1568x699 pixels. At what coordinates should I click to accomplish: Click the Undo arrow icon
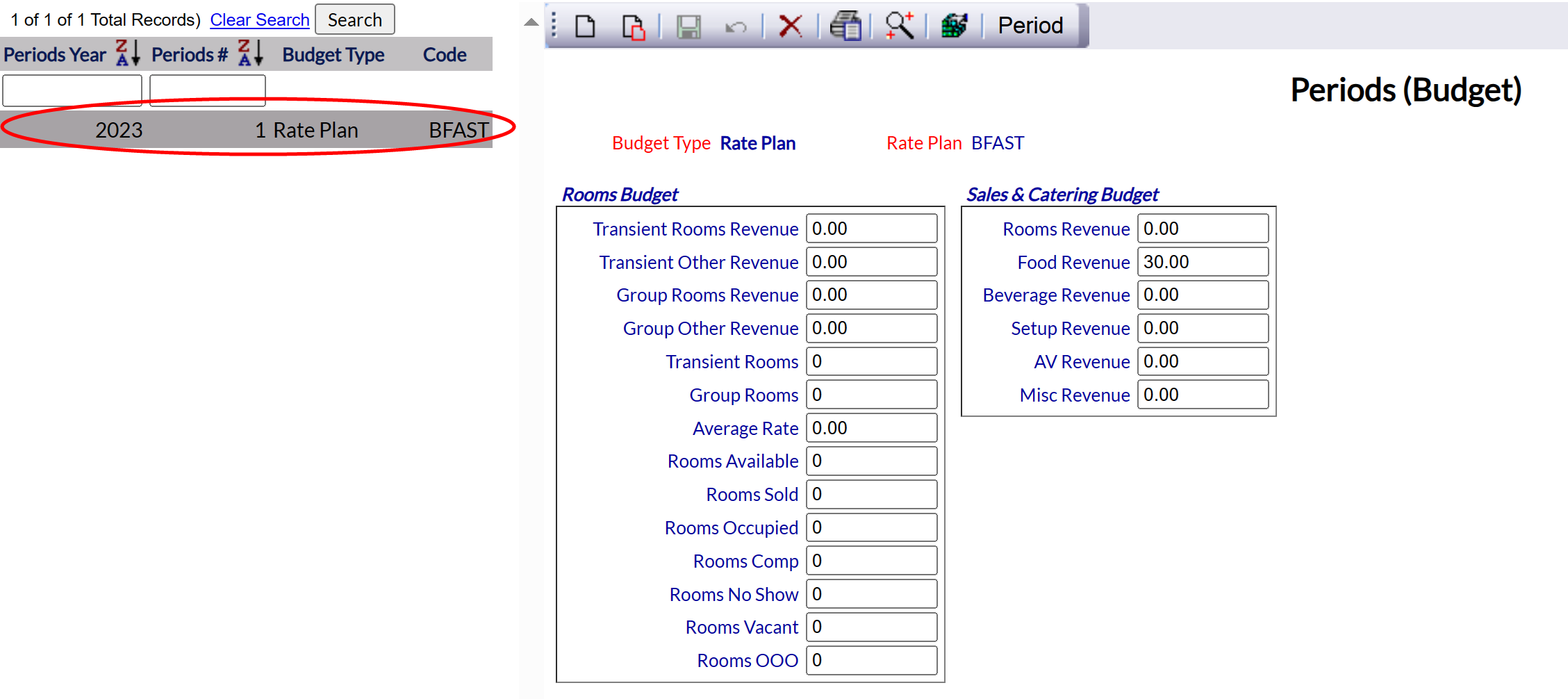click(x=736, y=26)
